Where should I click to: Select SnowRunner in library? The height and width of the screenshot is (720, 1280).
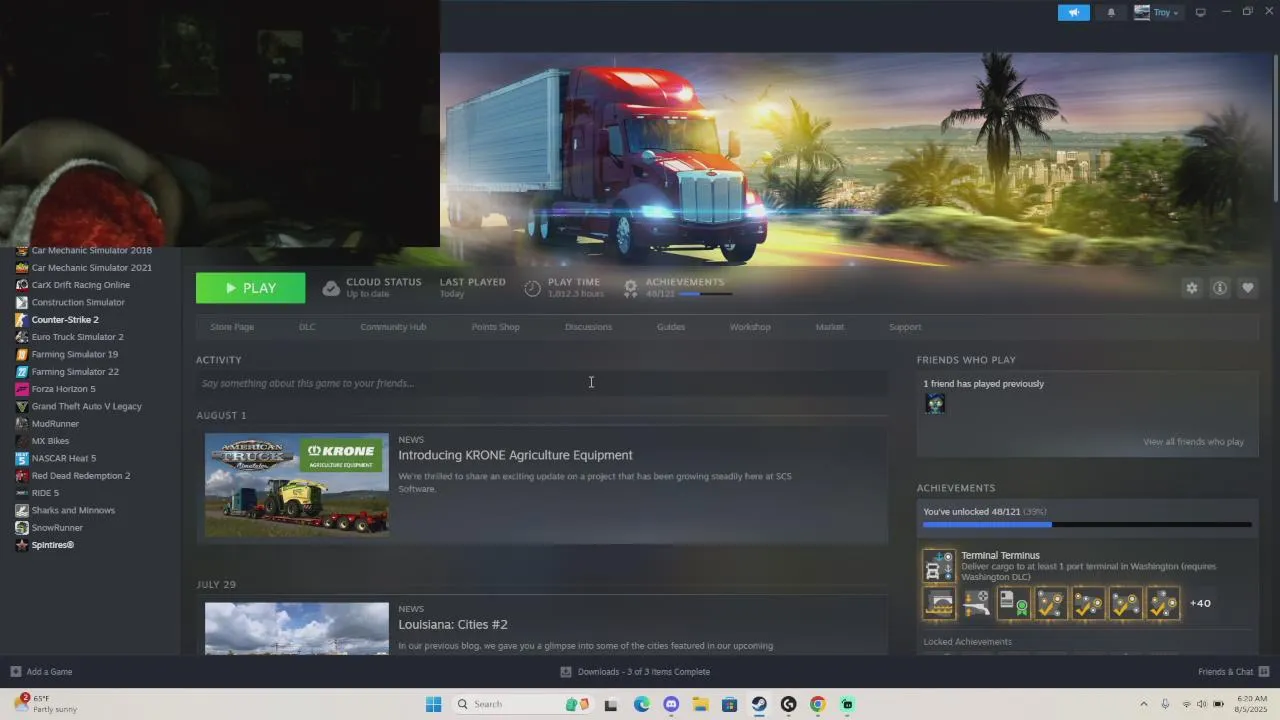pyautogui.click(x=58, y=528)
